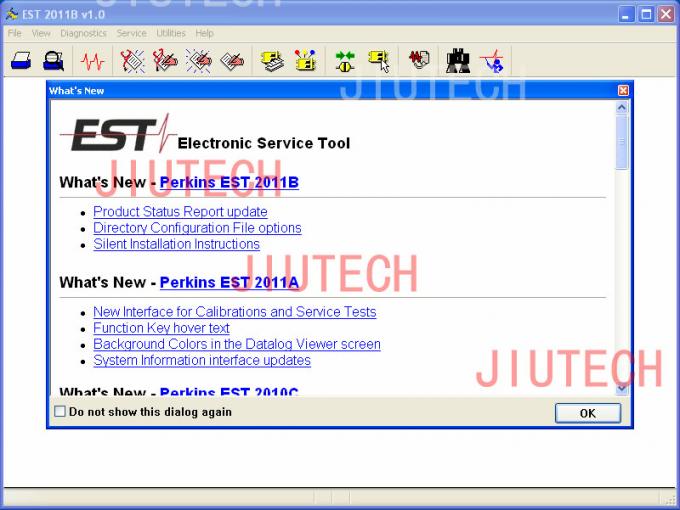Open Active Event Codes toolbar icon
This screenshot has height=510, width=680.
pyautogui.click(x=199, y=61)
